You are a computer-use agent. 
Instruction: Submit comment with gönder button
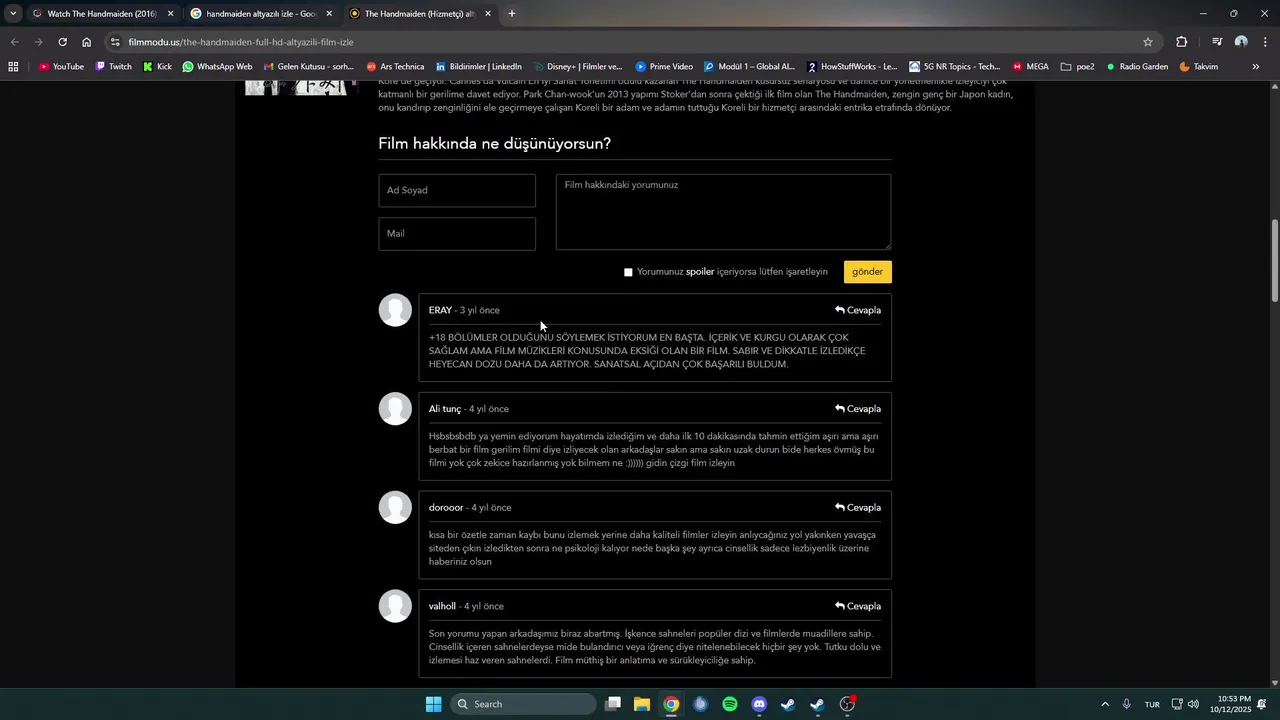pyautogui.click(x=867, y=272)
